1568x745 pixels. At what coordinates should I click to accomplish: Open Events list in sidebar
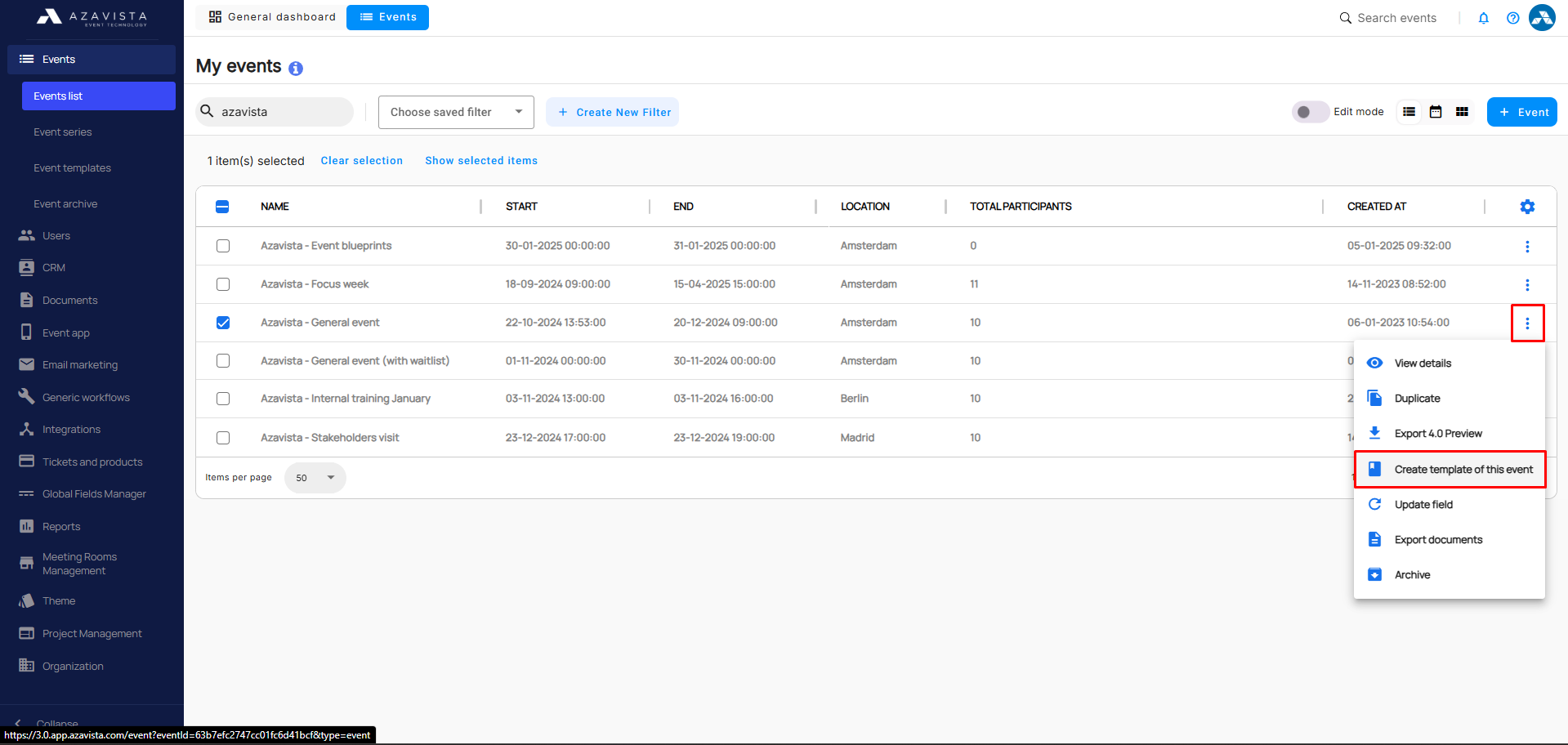(x=99, y=96)
